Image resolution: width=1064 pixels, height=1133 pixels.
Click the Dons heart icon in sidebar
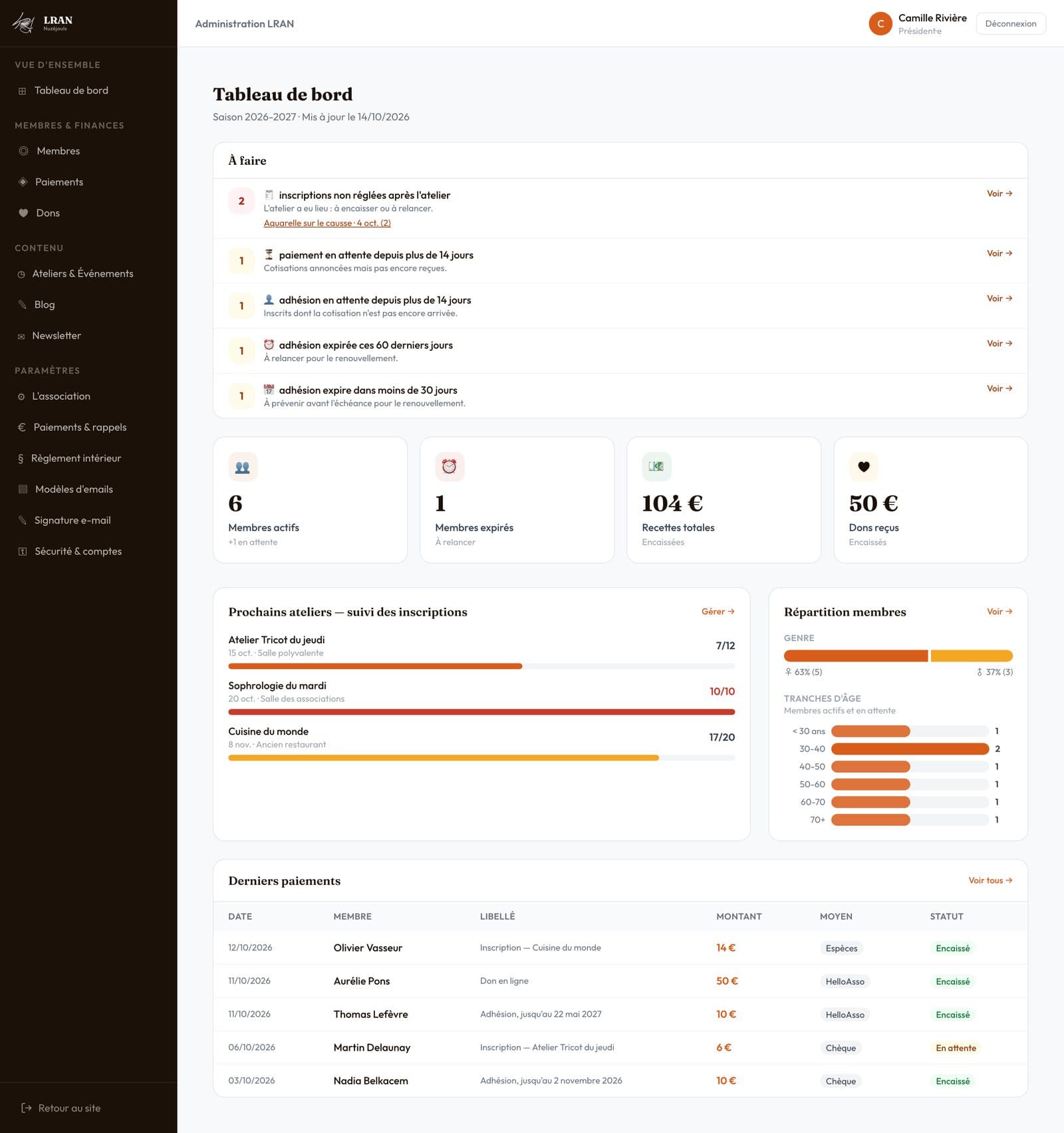pos(23,213)
